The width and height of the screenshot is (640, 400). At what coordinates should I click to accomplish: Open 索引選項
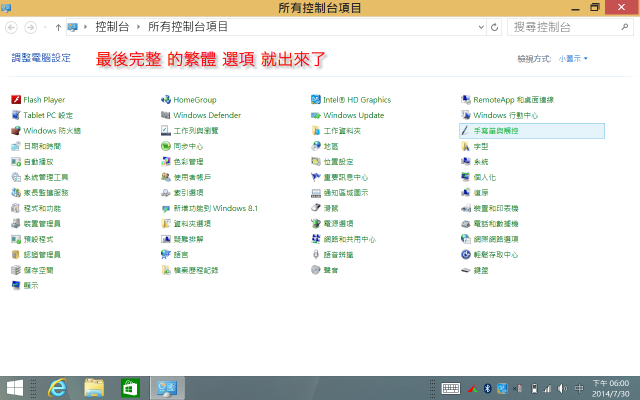[x=182, y=193]
